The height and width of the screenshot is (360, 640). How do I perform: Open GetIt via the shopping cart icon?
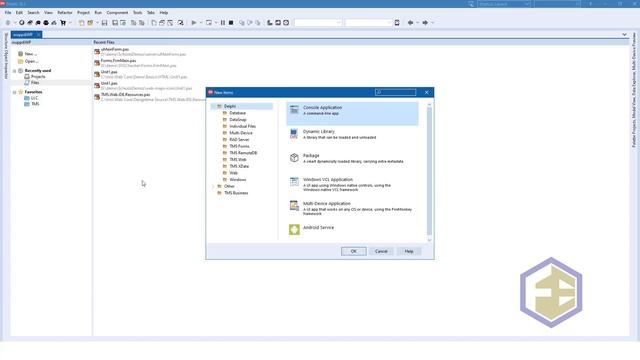63,23
